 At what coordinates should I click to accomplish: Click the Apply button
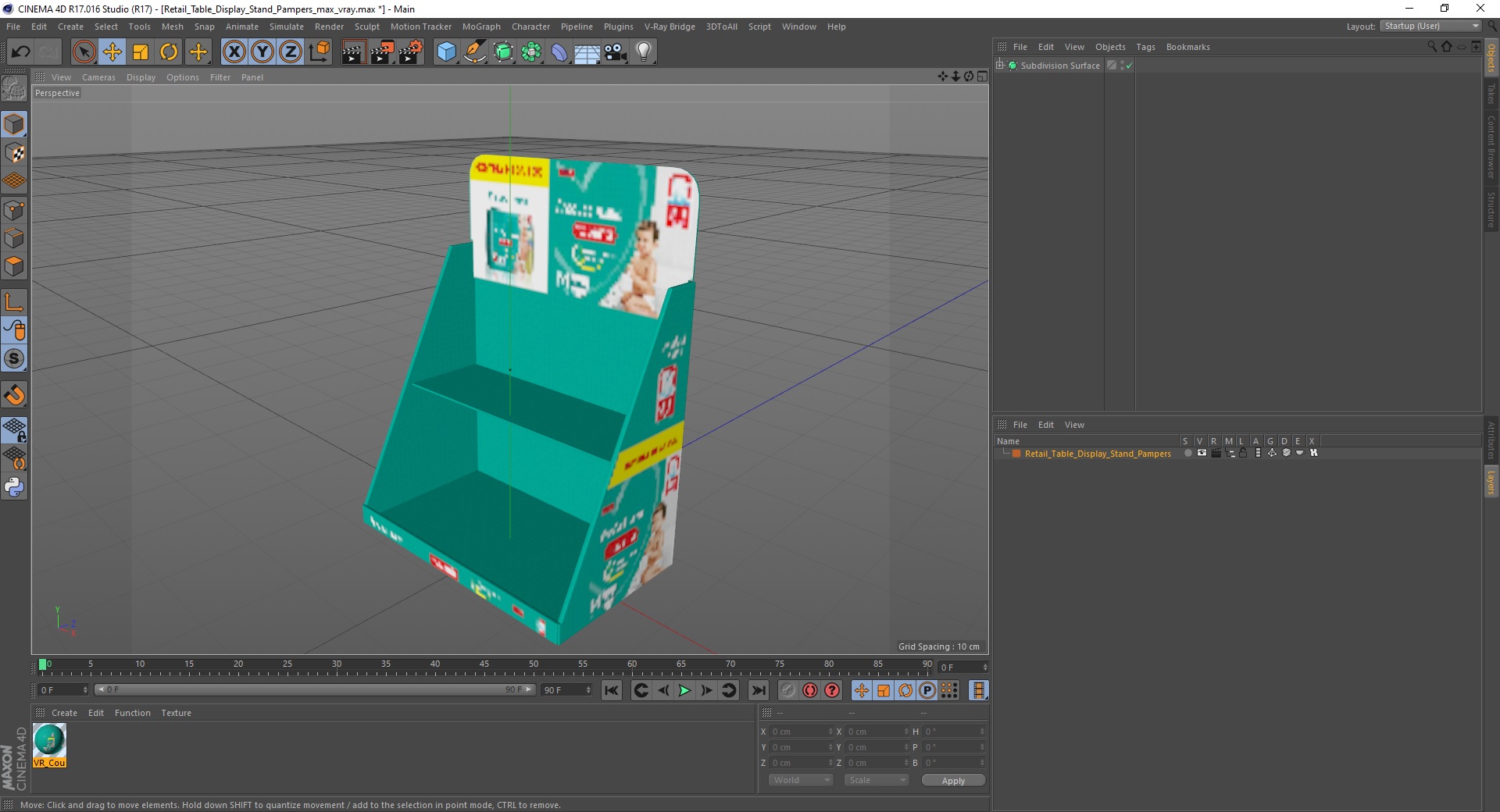pyautogui.click(x=953, y=781)
